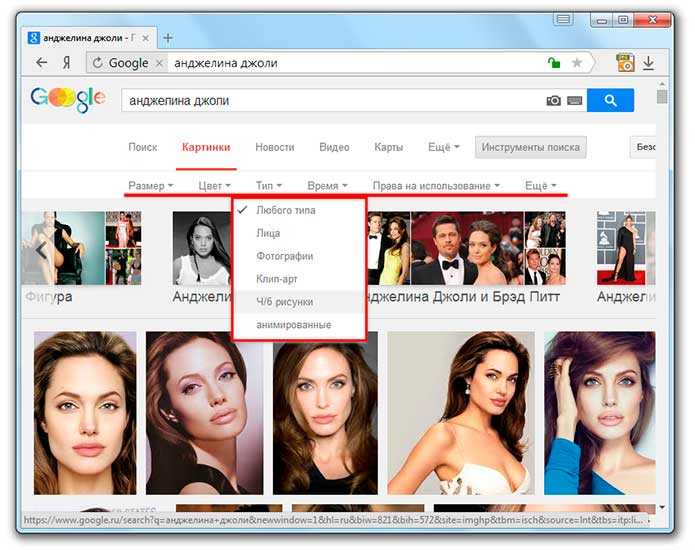Click the browser back arrow
The height and width of the screenshot is (550, 695).
tap(42, 62)
